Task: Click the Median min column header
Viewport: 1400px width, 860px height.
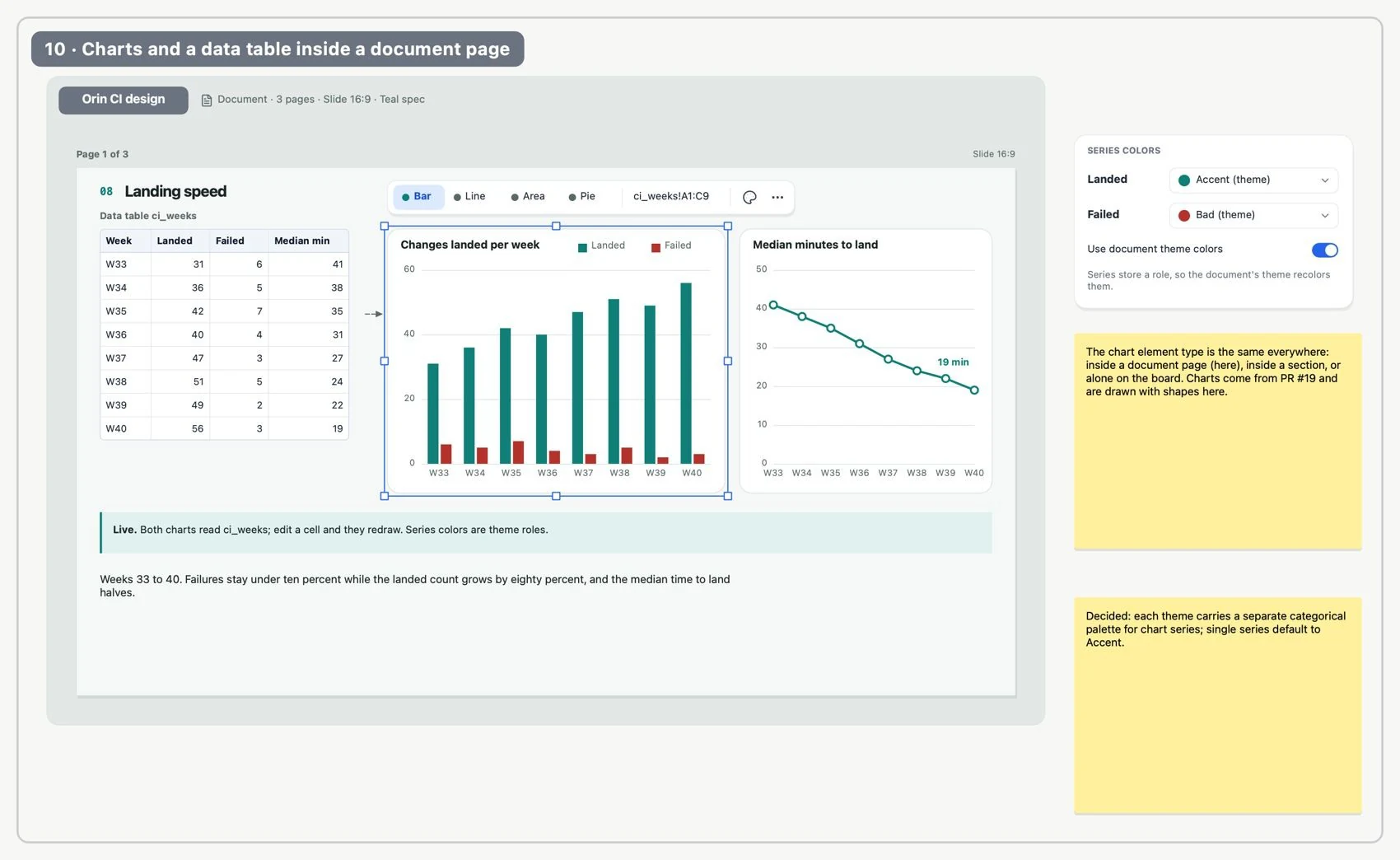Action: (x=308, y=241)
